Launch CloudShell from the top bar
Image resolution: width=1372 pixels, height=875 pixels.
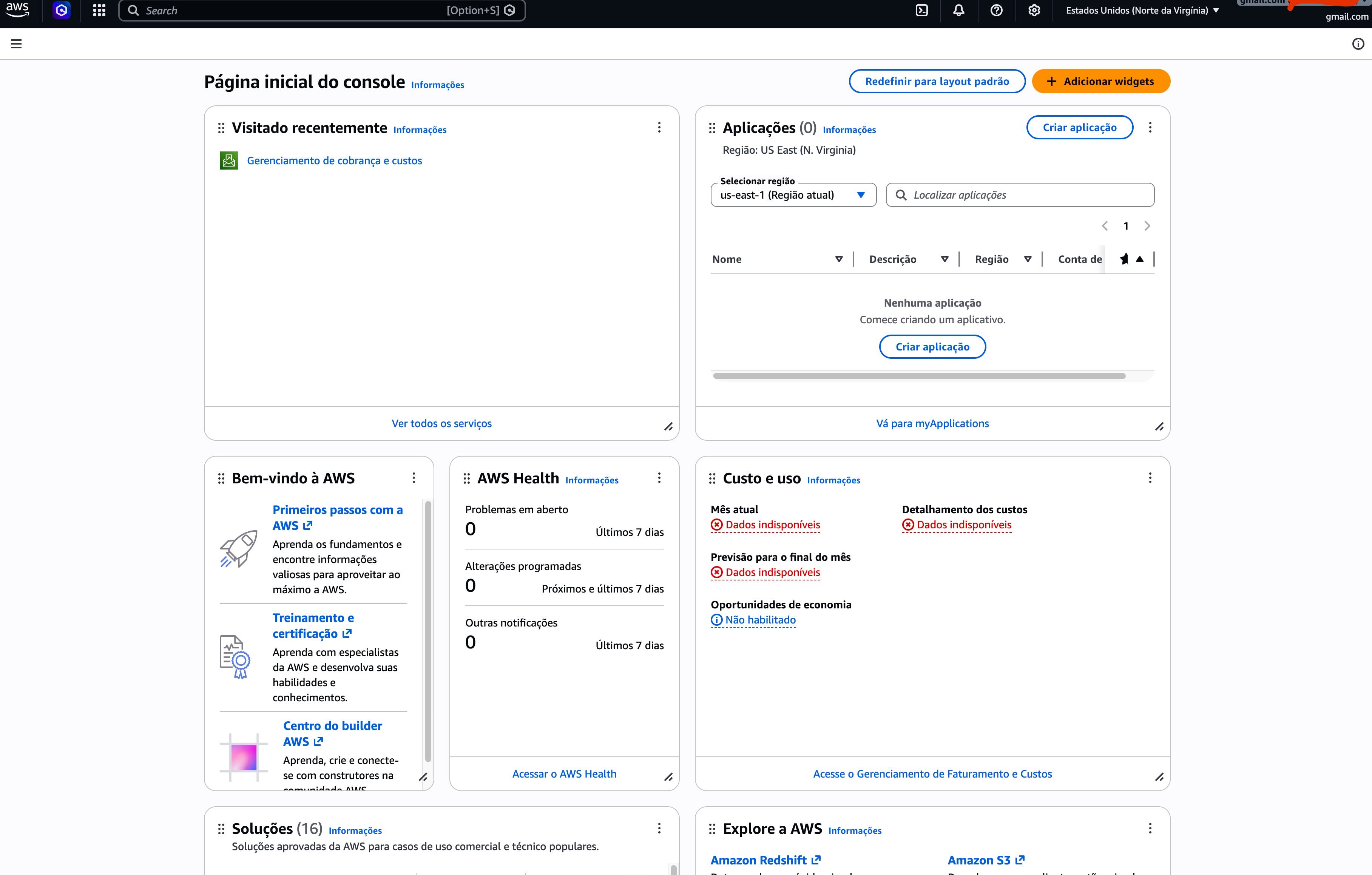(x=922, y=10)
